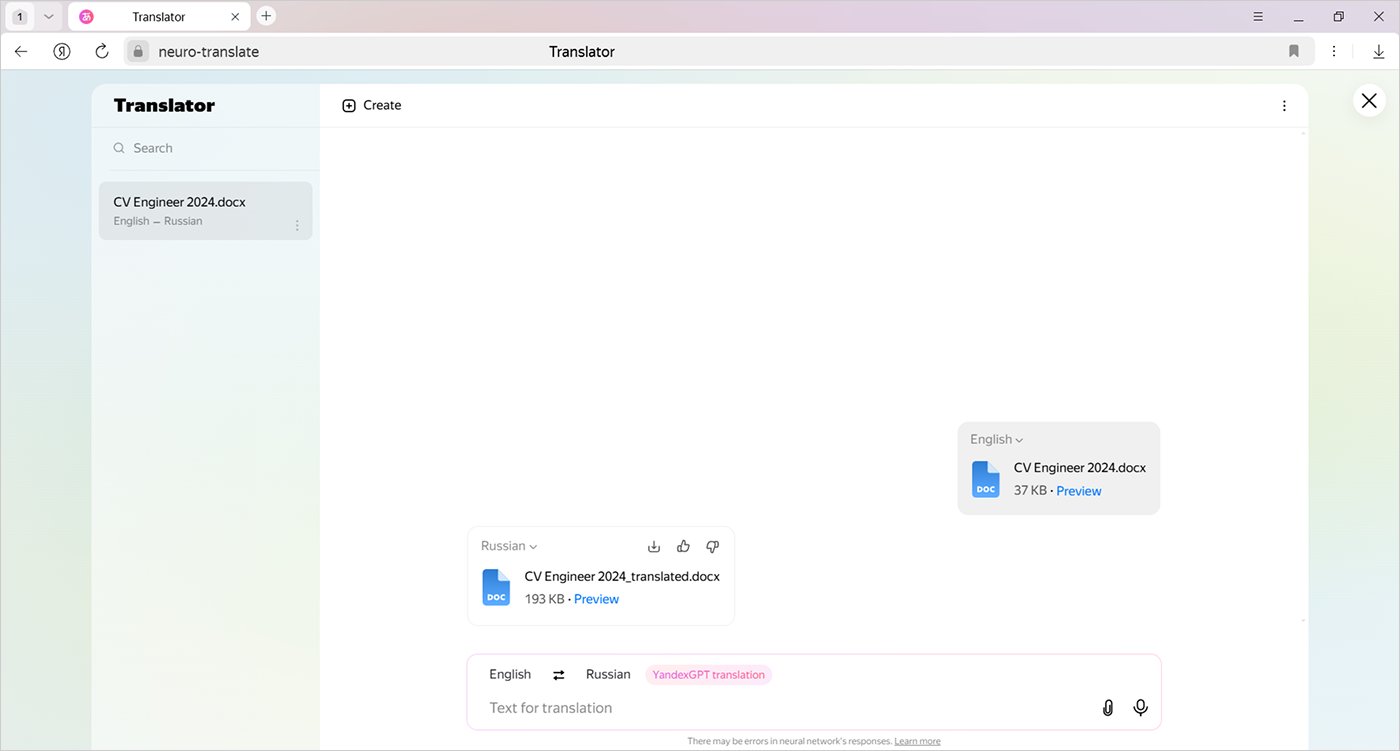Create a new translation

[372, 105]
